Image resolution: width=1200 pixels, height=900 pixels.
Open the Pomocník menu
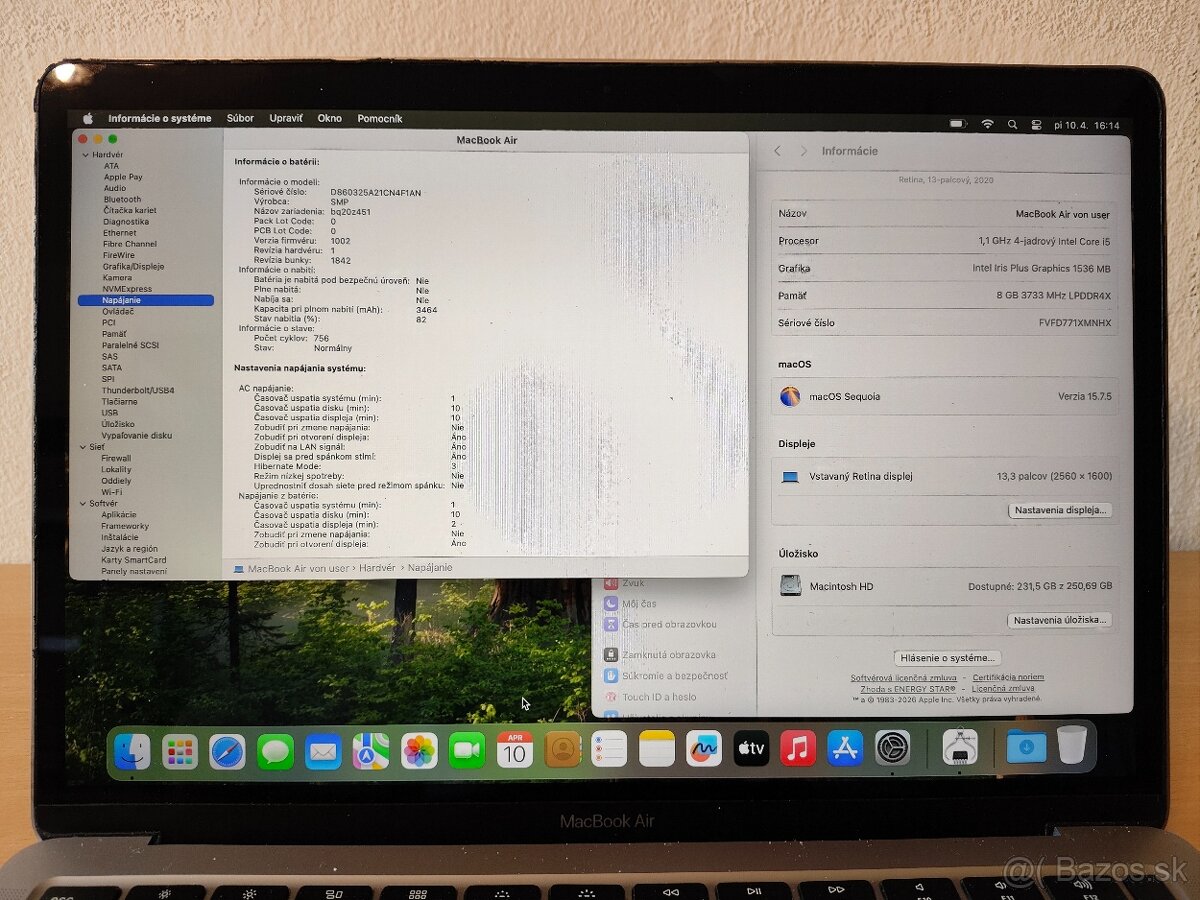click(x=380, y=117)
